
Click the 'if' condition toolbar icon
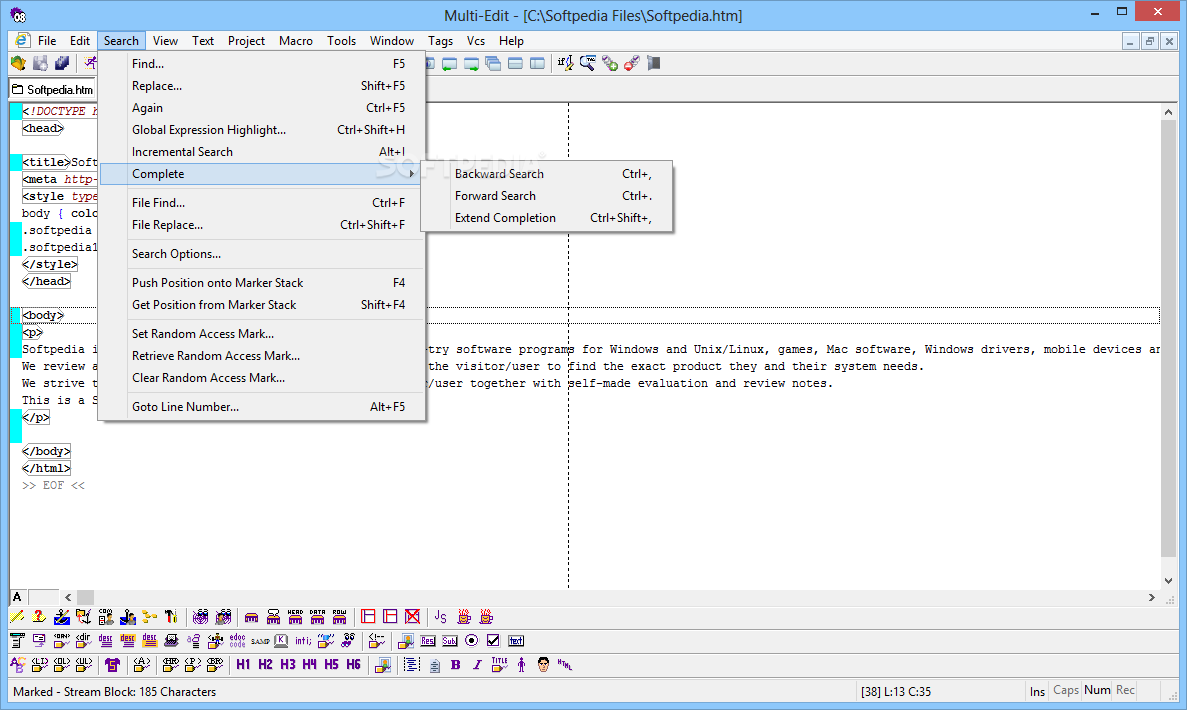(x=565, y=64)
